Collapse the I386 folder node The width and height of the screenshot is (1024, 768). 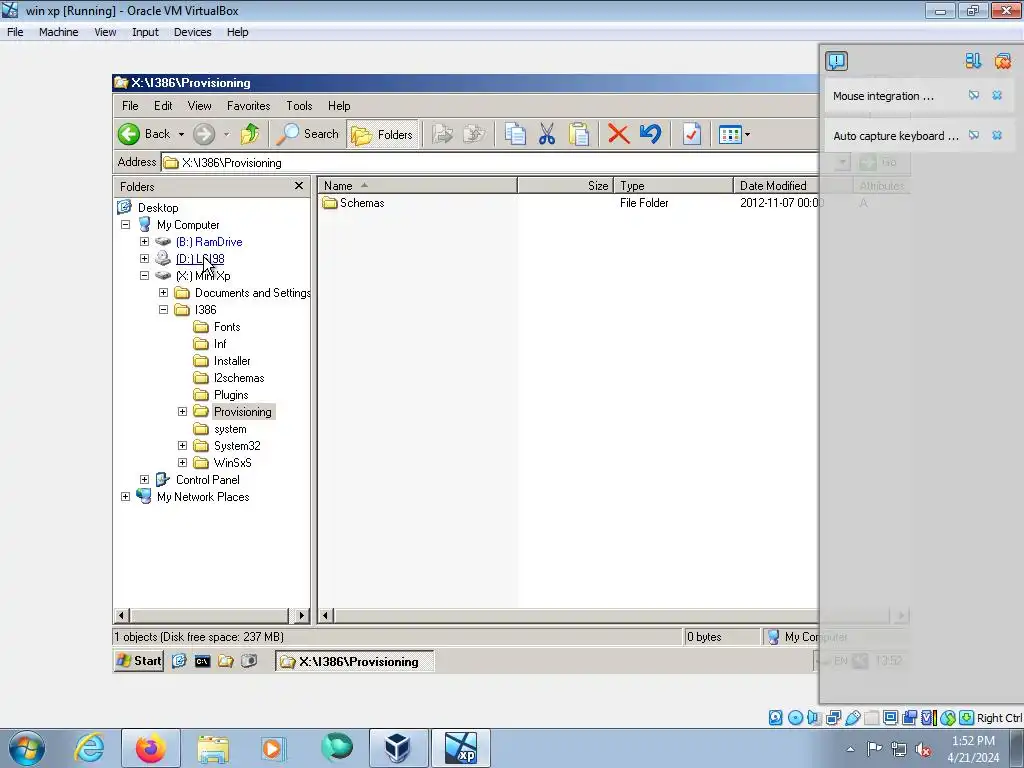(x=163, y=310)
